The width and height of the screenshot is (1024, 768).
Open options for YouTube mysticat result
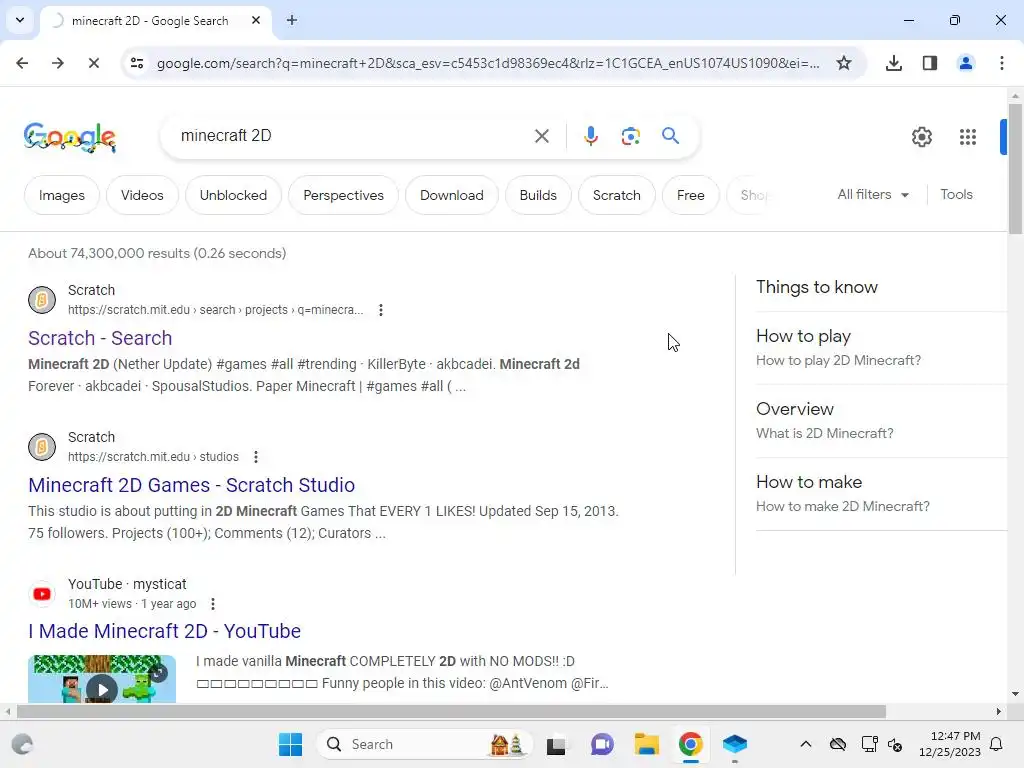click(x=213, y=604)
